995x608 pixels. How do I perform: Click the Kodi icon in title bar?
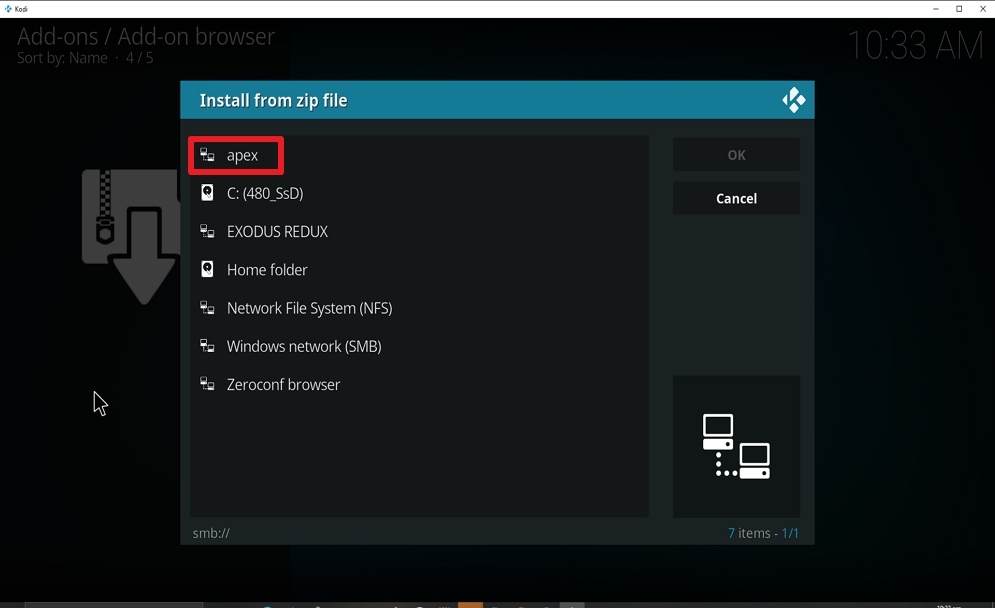pos(8,9)
